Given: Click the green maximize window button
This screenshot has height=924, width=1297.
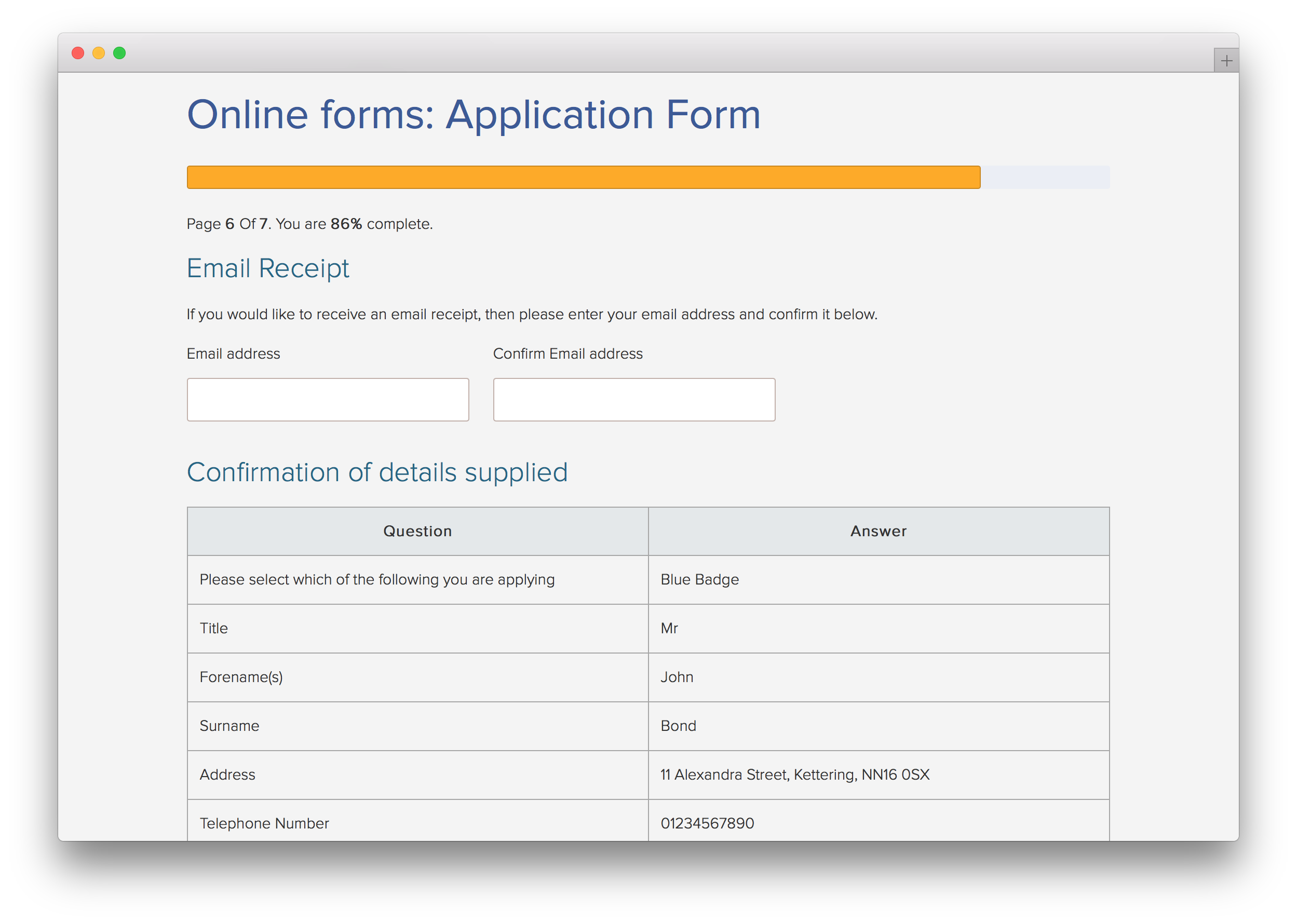Looking at the screenshot, I should pyautogui.click(x=119, y=53).
